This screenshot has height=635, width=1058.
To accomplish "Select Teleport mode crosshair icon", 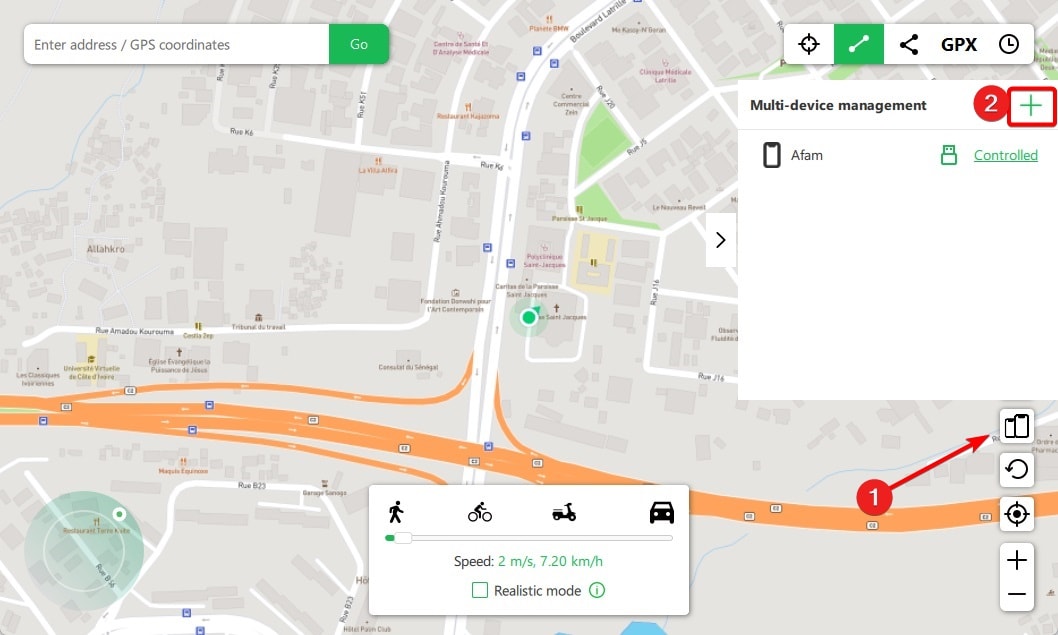I will click(808, 43).
